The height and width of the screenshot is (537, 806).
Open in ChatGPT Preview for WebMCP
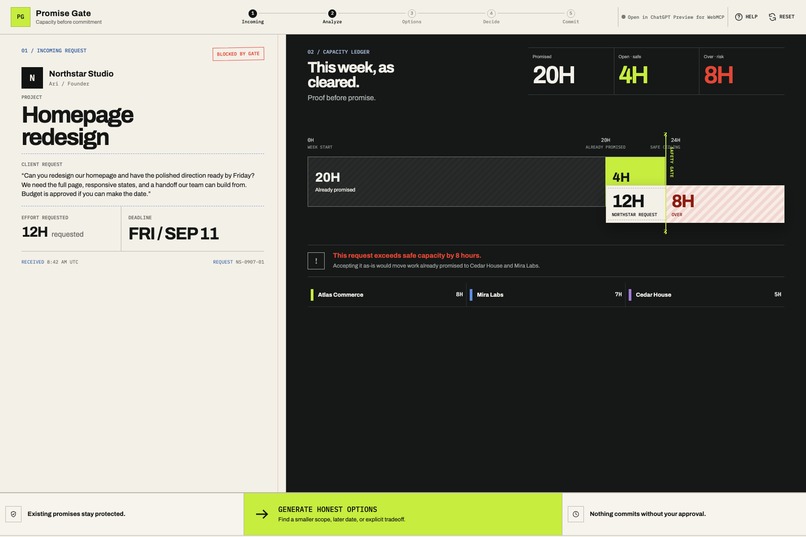(672, 17)
